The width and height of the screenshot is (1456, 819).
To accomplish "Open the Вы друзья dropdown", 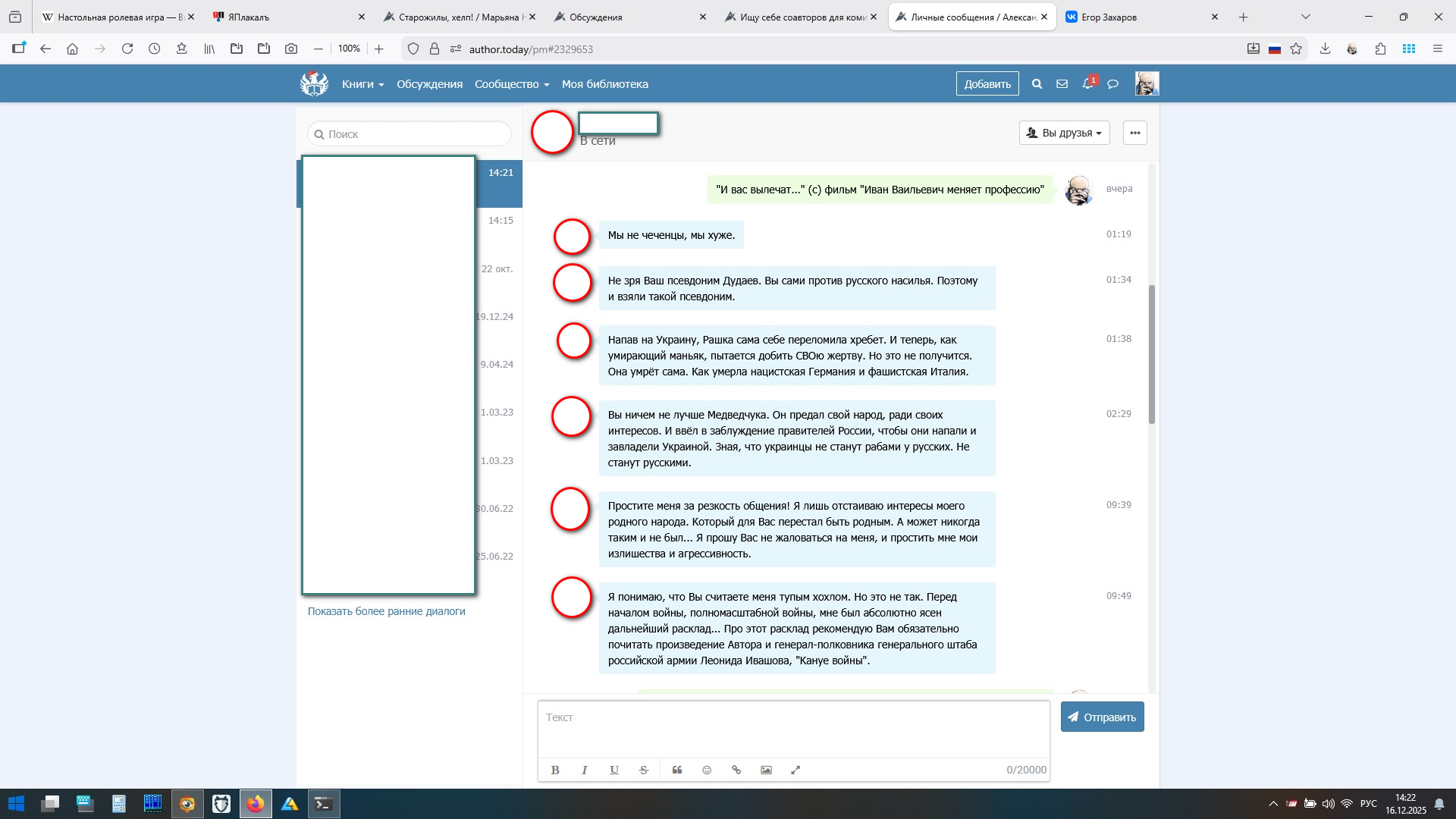I will coord(1064,133).
